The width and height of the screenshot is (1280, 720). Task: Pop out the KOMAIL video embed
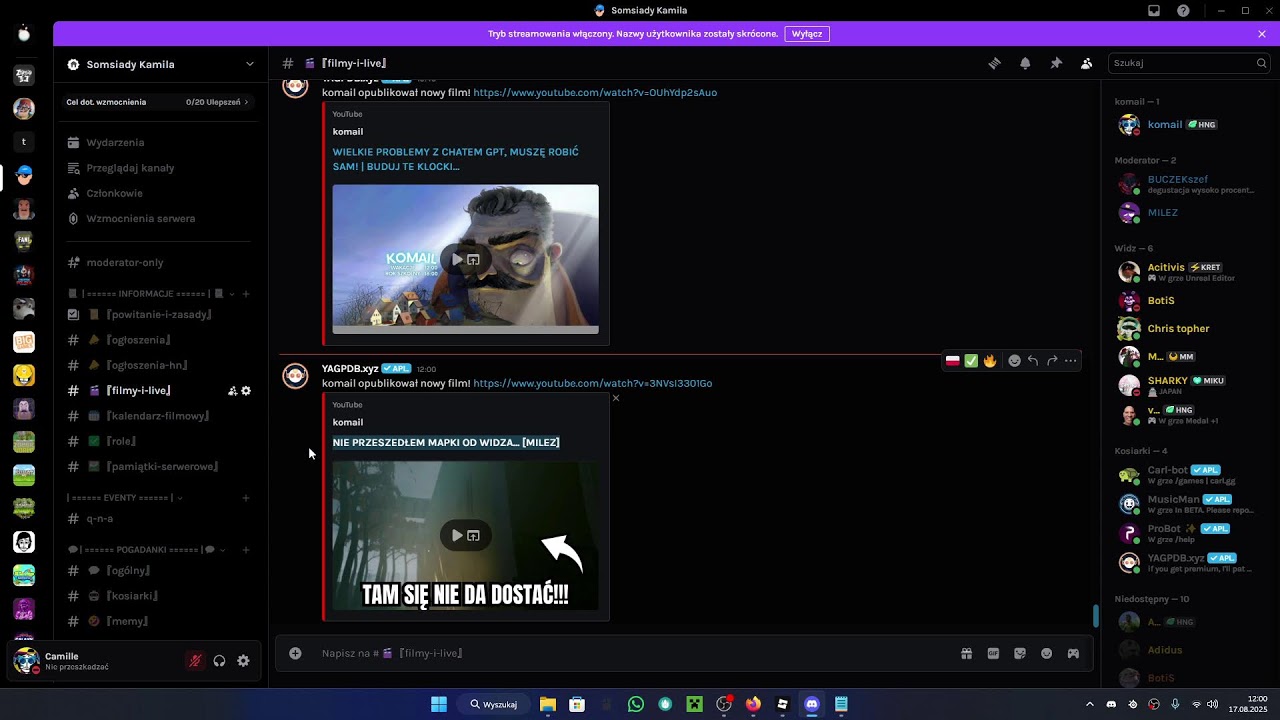coord(474,260)
